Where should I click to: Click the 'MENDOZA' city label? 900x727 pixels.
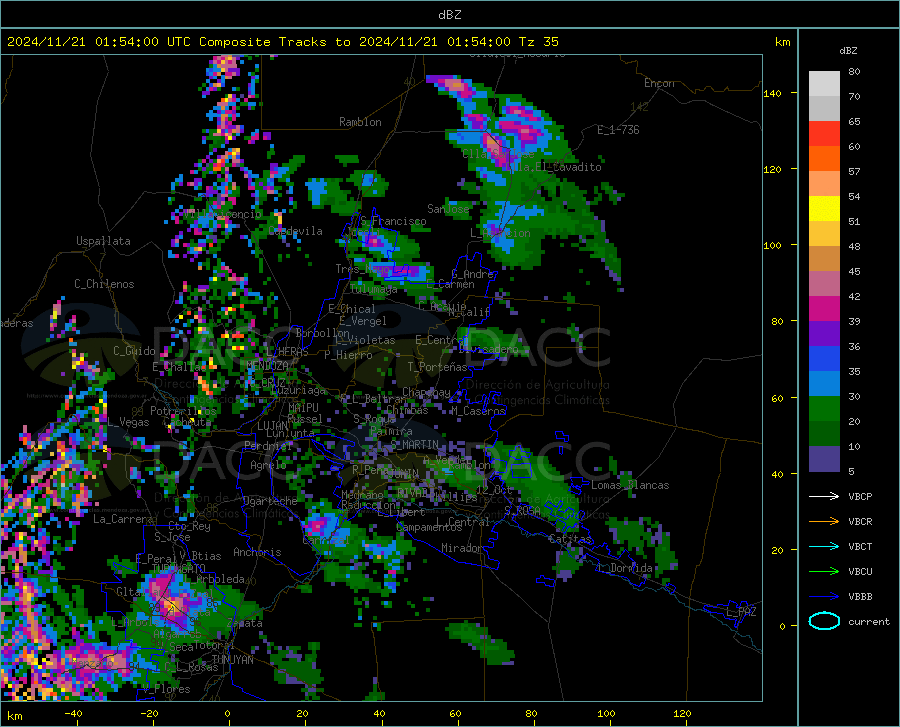point(267,365)
